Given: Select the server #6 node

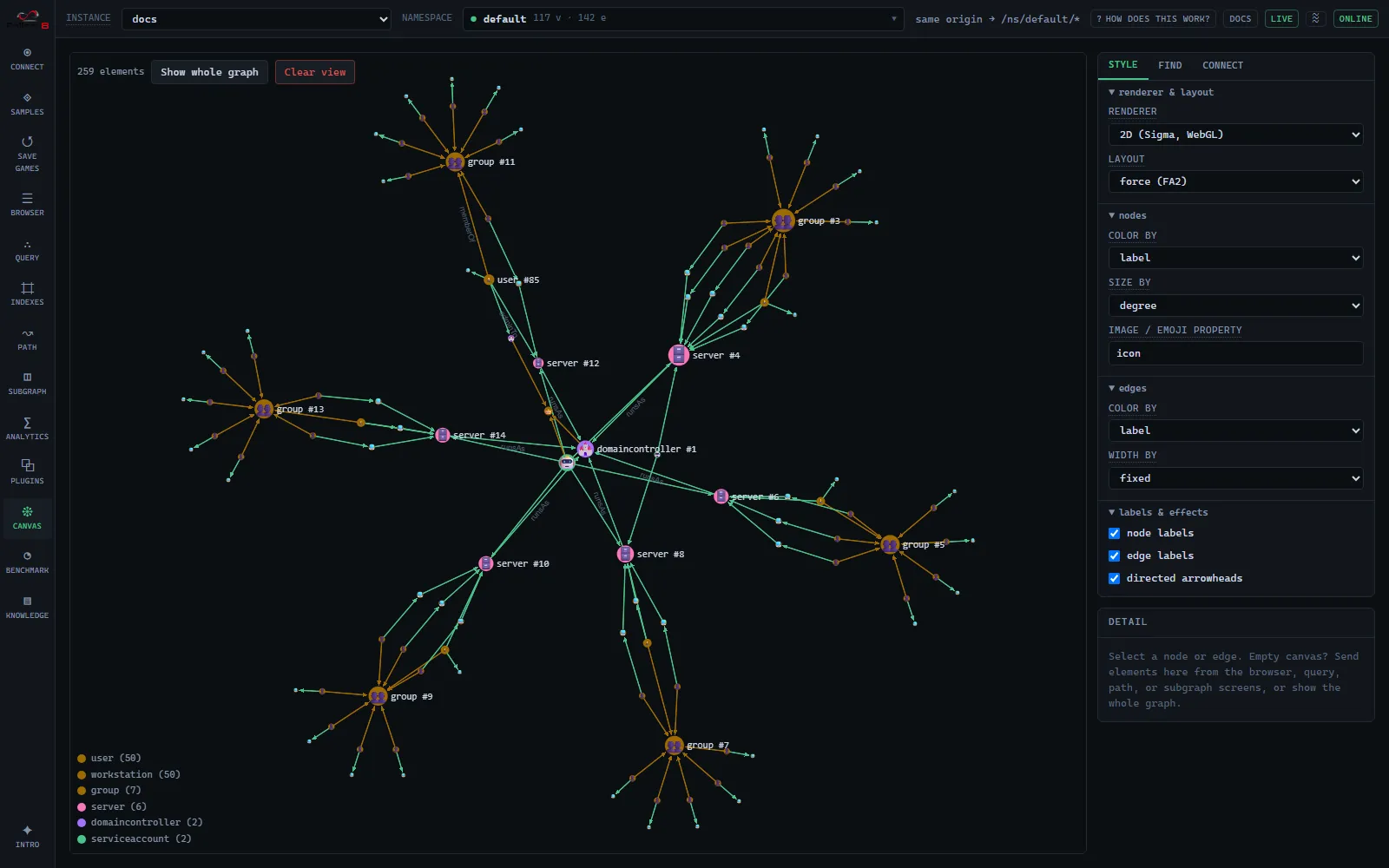Looking at the screenshot, I should (721, 496).
